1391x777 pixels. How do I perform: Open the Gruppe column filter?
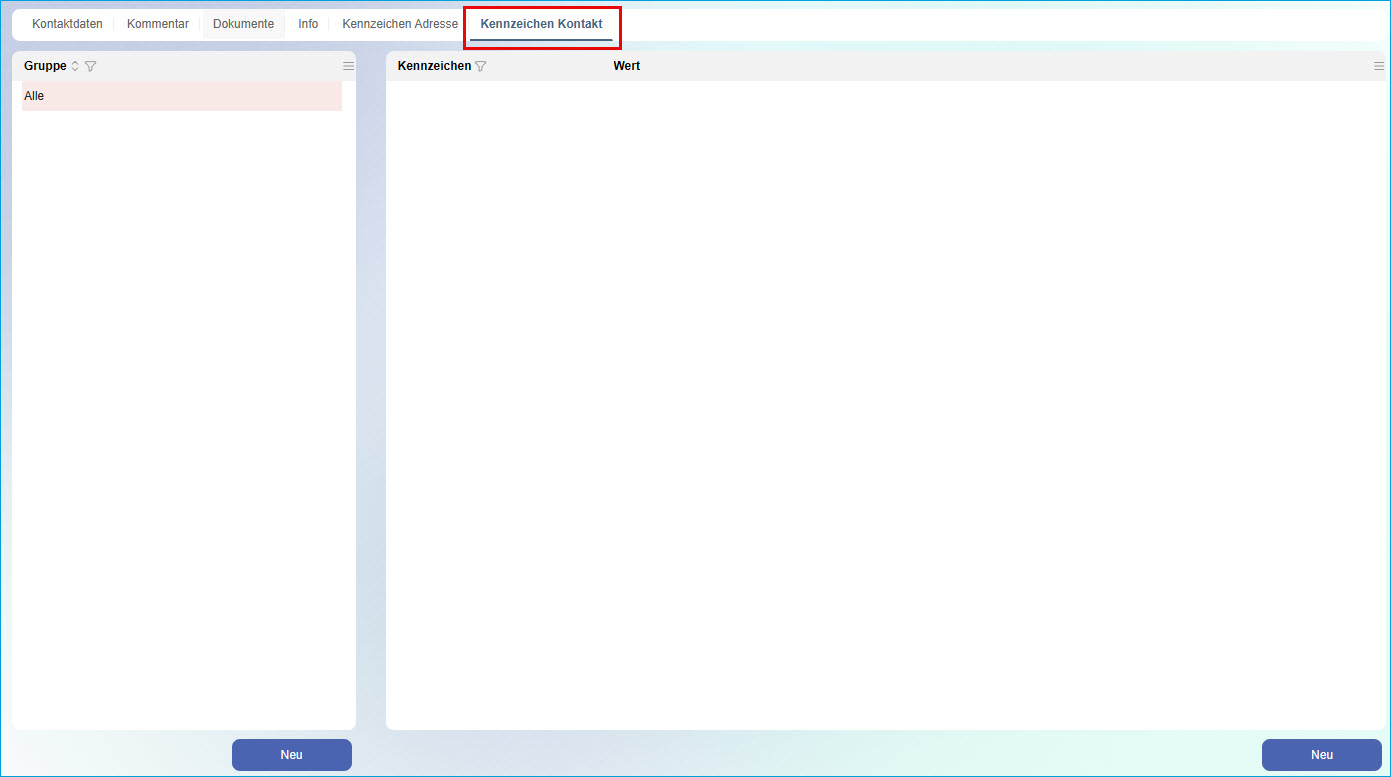coord(90,66)
